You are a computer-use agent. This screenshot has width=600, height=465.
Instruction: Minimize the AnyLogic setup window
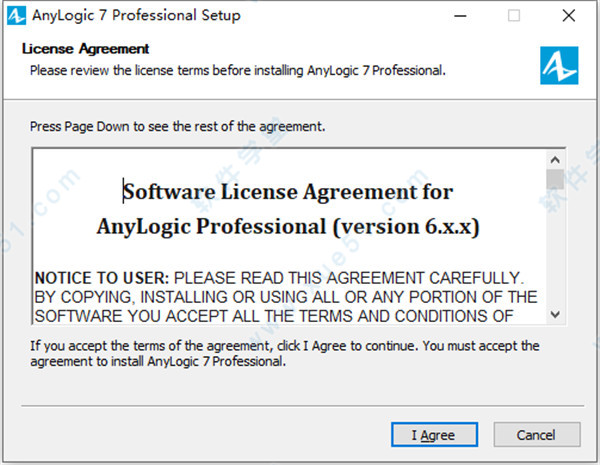tap(463, 16)
